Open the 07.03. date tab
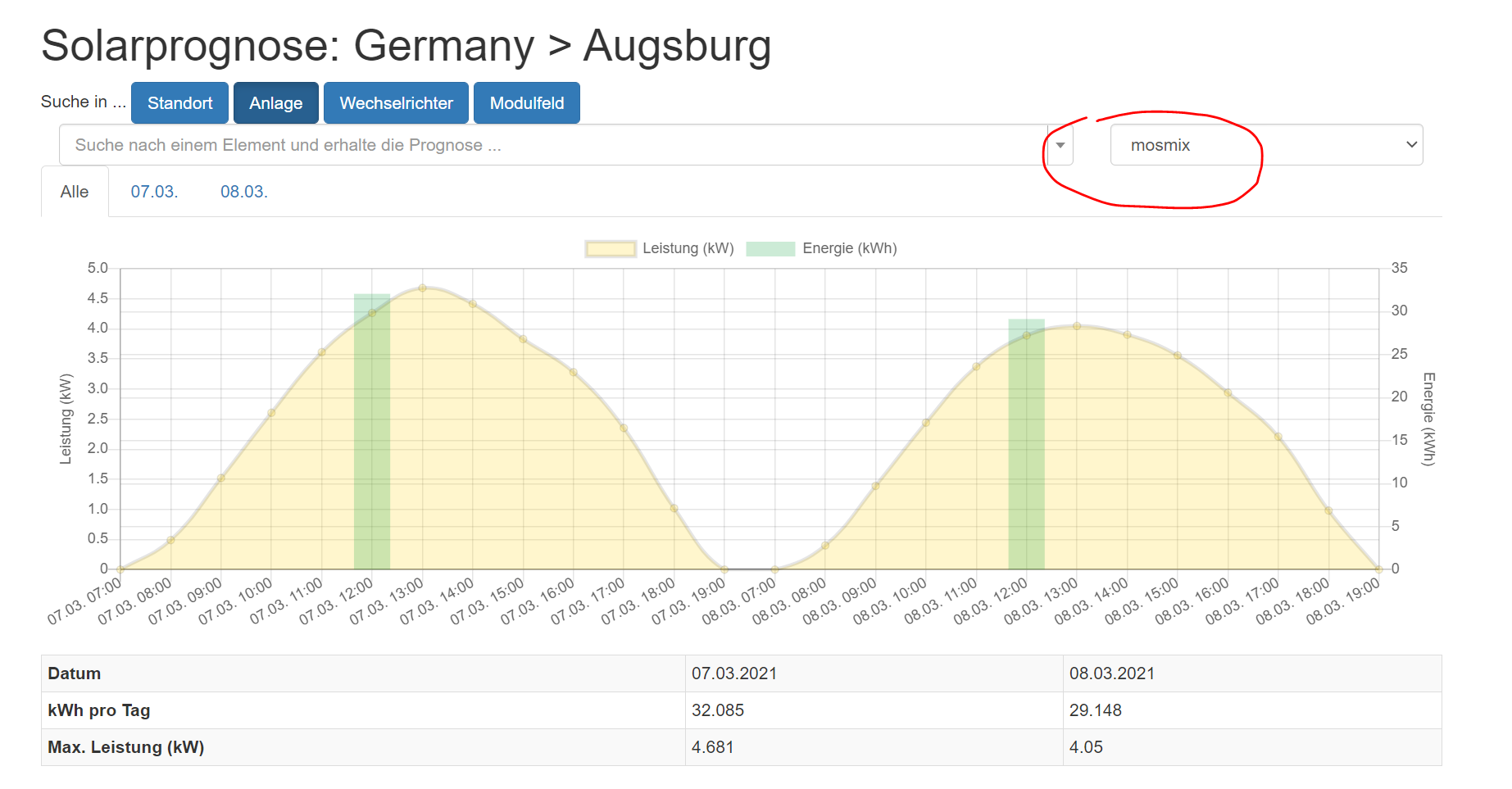 pyautogui.click(x=154, y=192)
